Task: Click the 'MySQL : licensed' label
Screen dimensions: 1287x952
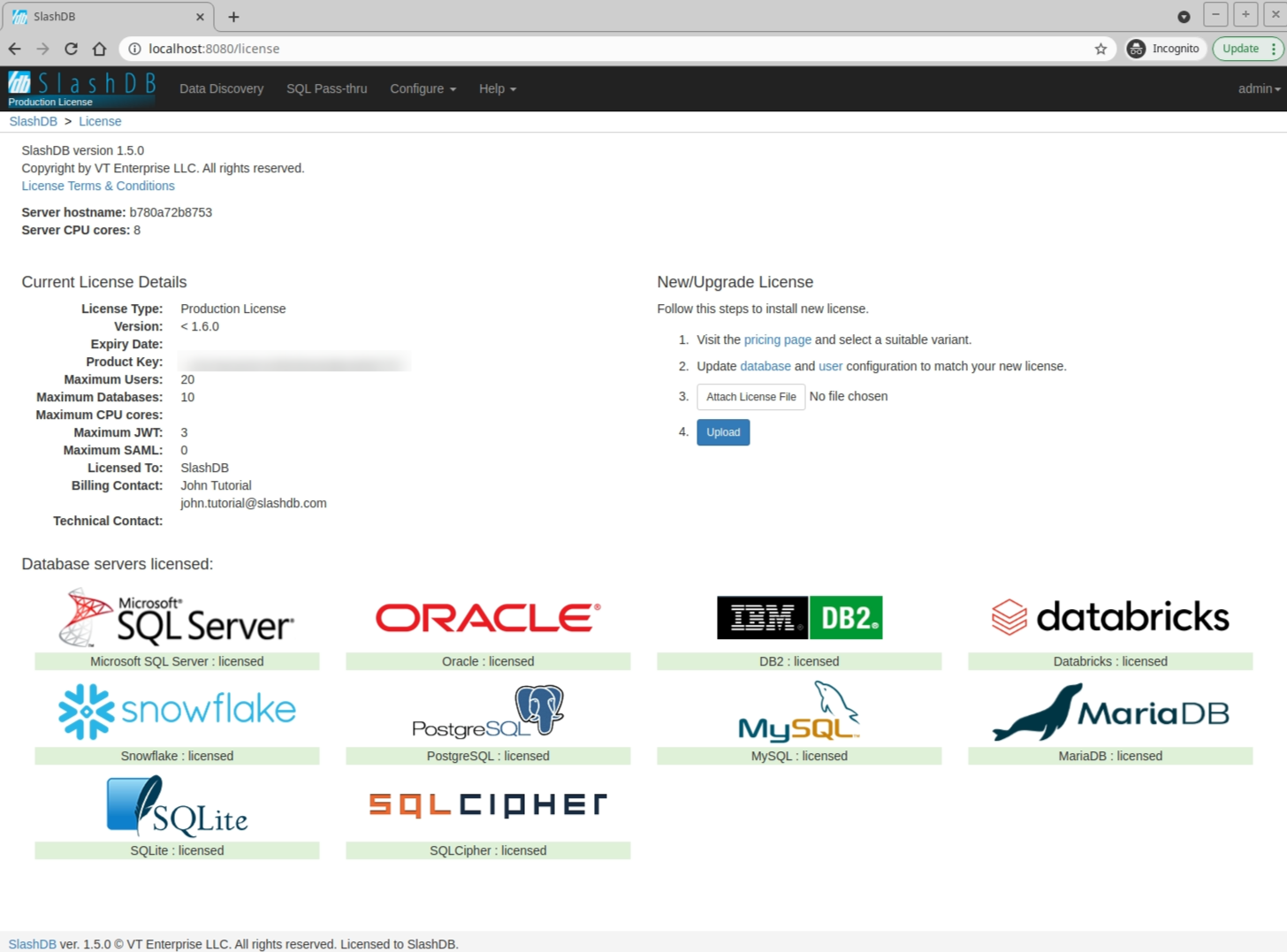Action: point(799,756)
